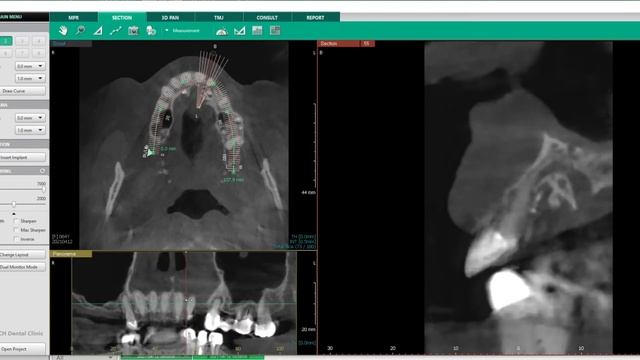640x360 pixels.
Task: Switch to the 3D PAN tab
Action: [170, 18]
